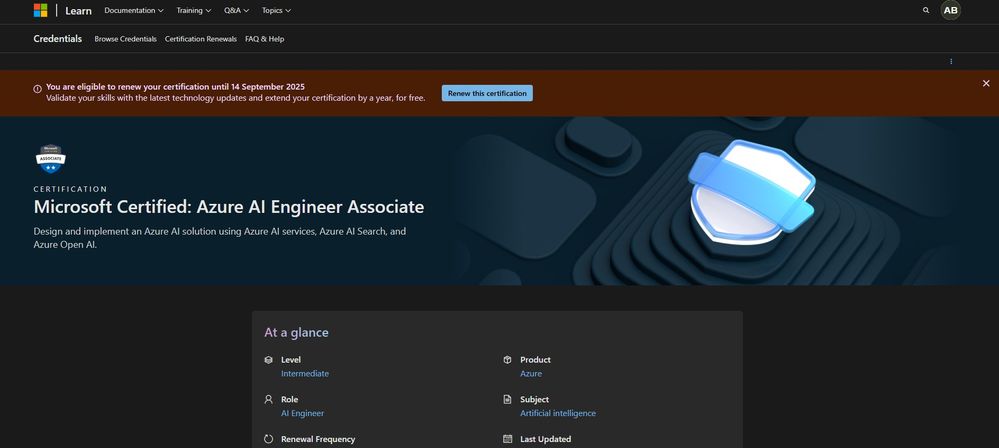Click the certification title heading
Viewport: 999px width, 448px height.
point(229,207)
